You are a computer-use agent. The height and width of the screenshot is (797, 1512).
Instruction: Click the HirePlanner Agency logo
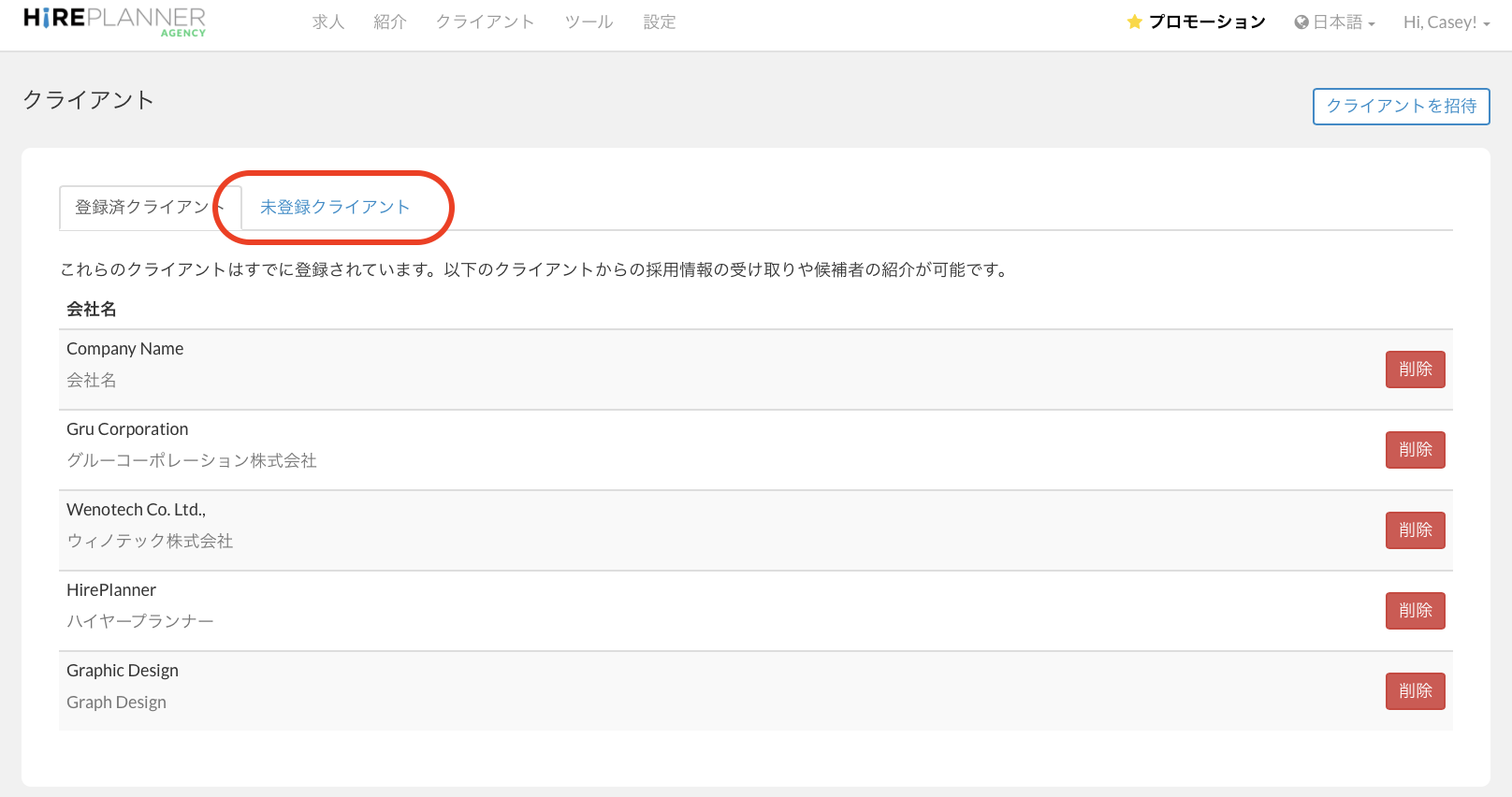[x=114, y=22]
